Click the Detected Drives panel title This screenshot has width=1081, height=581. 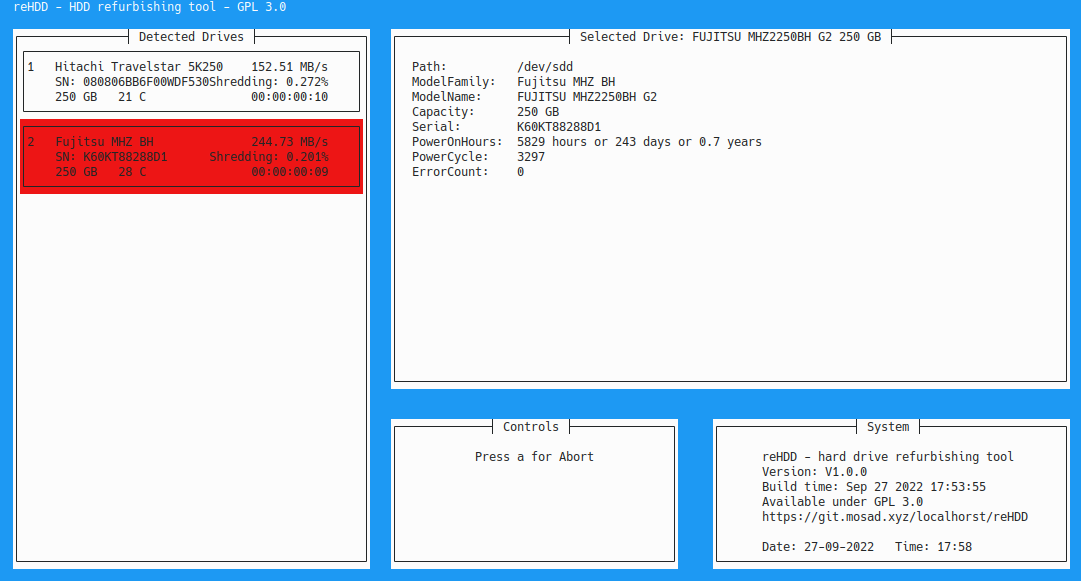coord(191,37)
